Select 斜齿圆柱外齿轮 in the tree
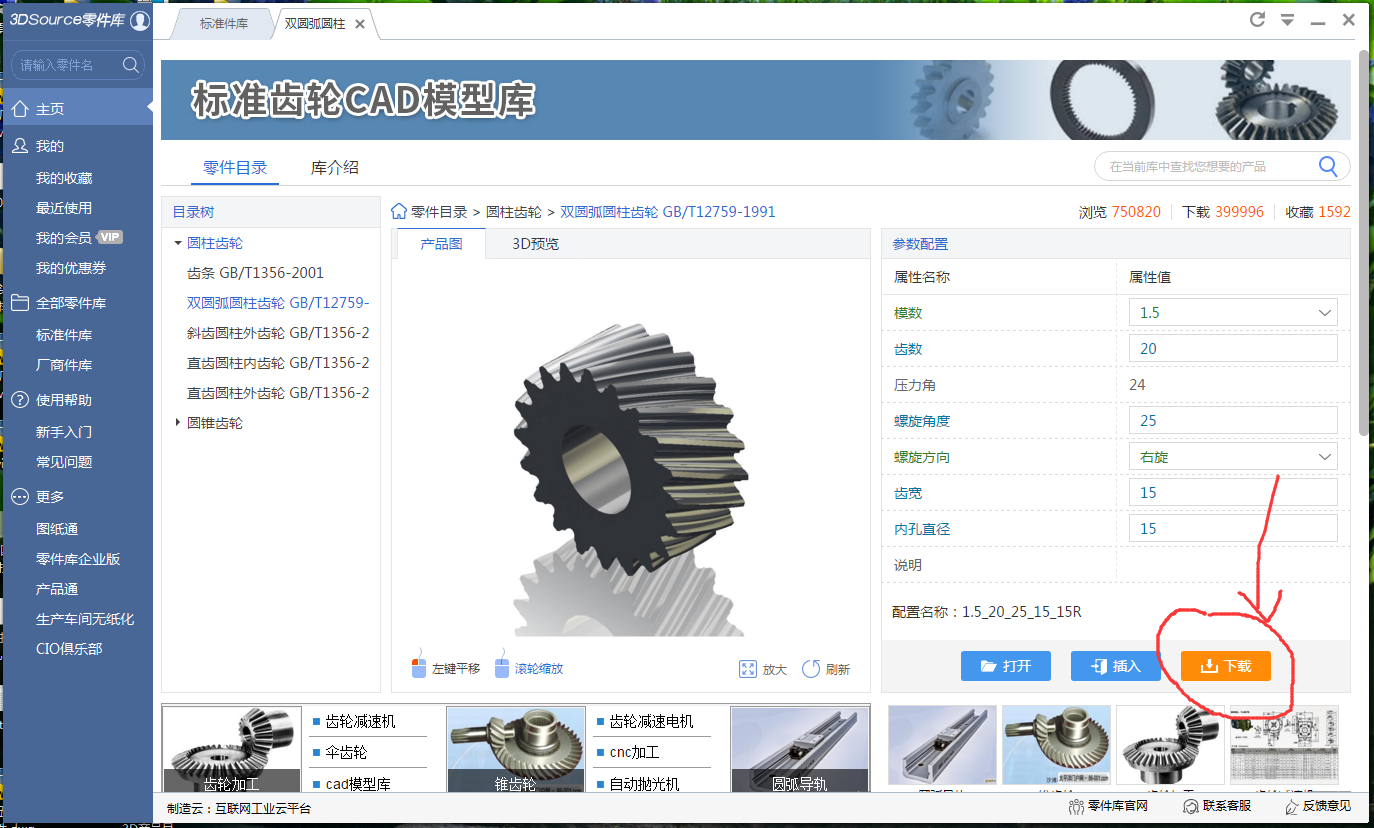This screenshot has height=828, width=1374. tap(278, 333)
